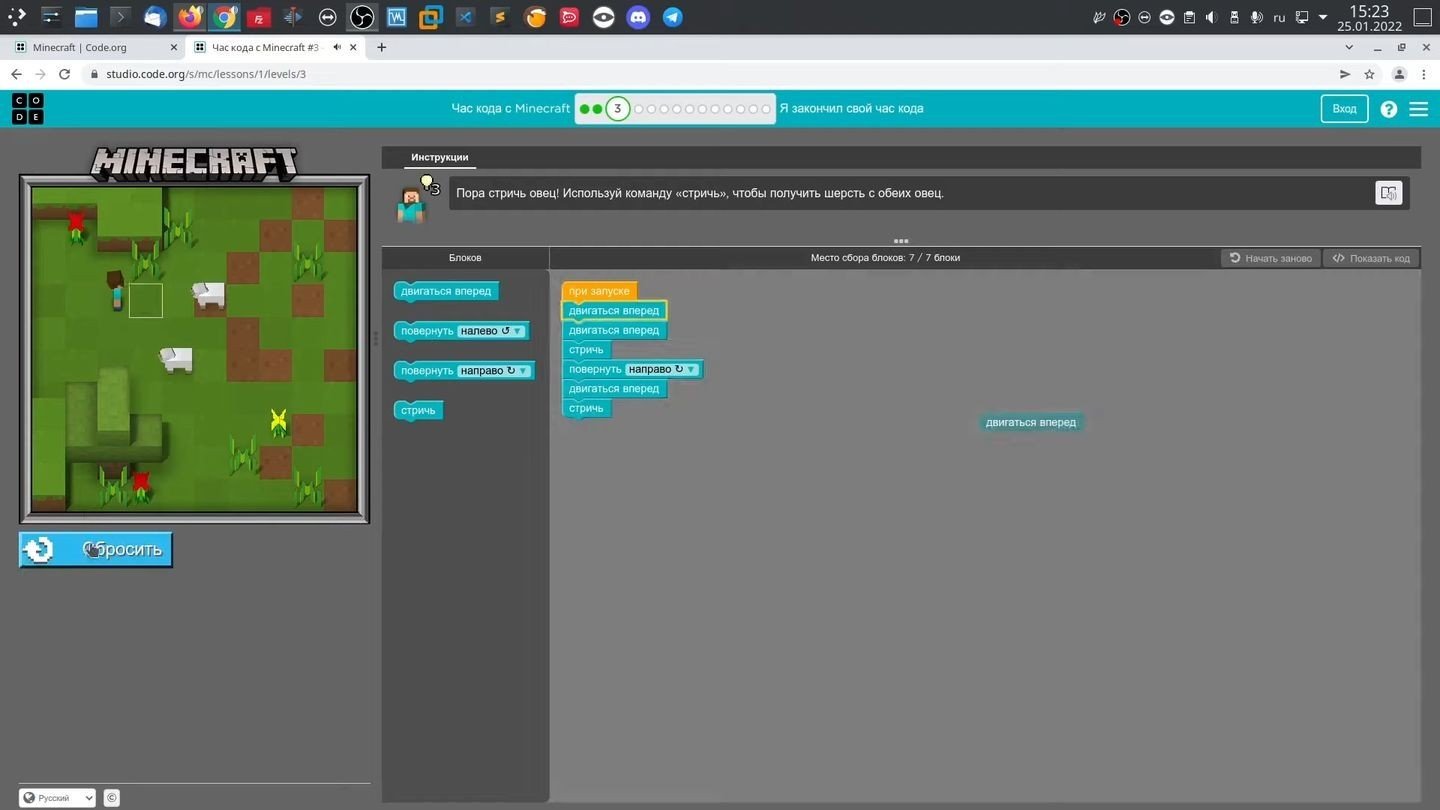This screenshot has width=1440, height=810.
Task: Mute the tab audio icon
Action: click(x=338, y=47)
